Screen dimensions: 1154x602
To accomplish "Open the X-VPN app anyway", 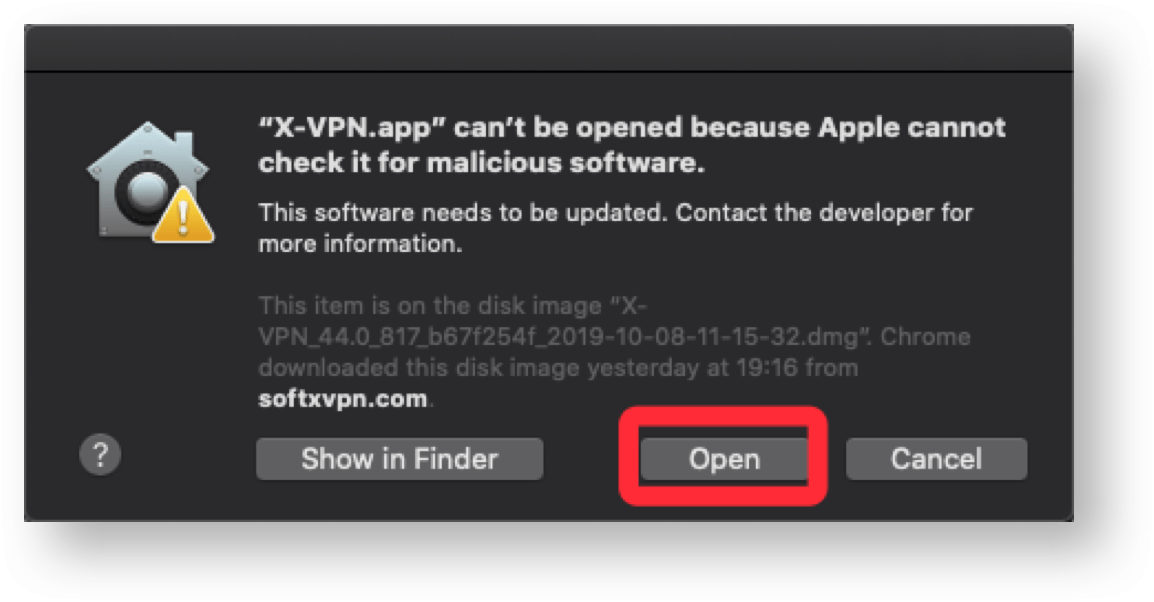I will point(724,459).
